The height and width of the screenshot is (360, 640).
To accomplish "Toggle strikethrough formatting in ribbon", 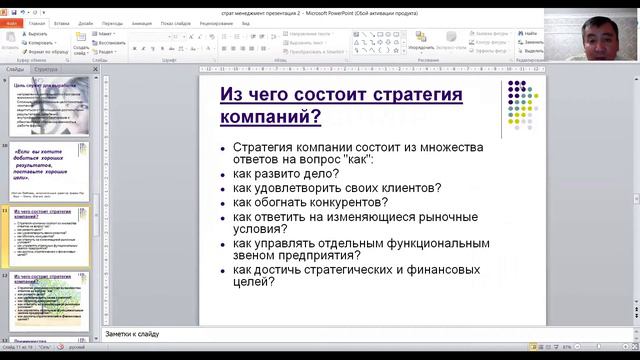I will coord(171,49).
